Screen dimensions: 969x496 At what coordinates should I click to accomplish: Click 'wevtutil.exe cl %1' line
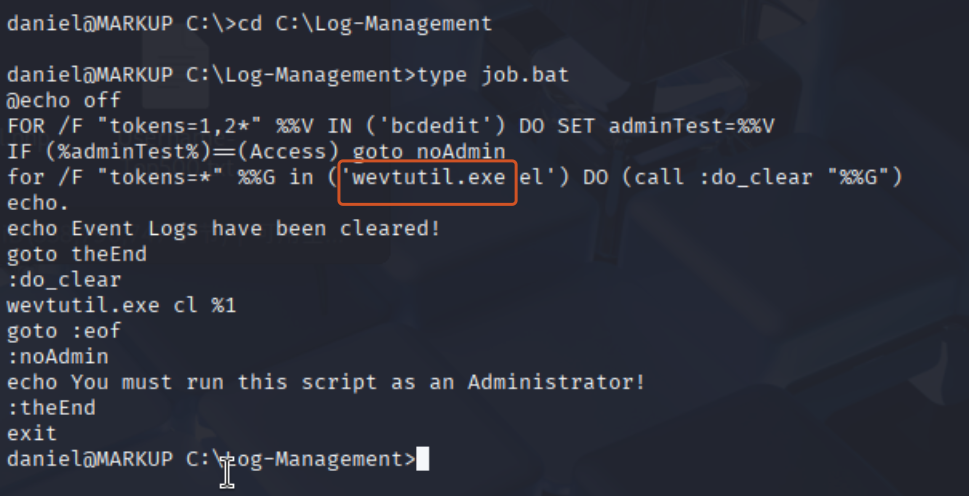click(122, 306)
